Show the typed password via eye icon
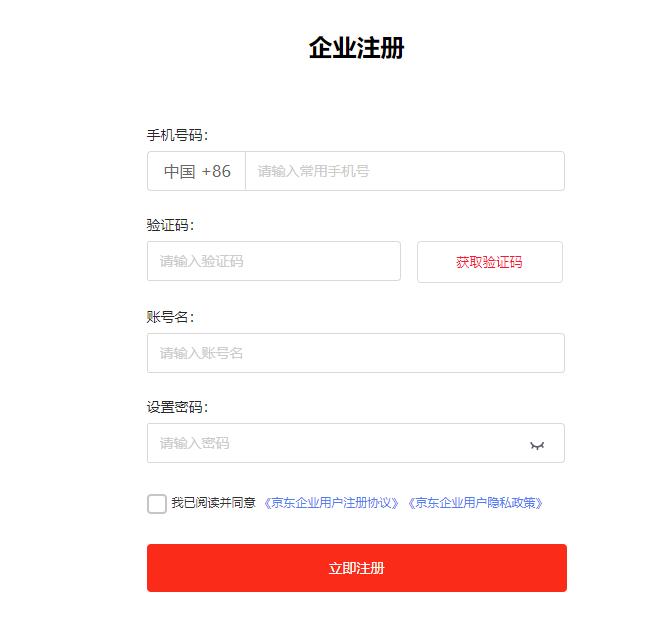 click(x=537, y=444)
